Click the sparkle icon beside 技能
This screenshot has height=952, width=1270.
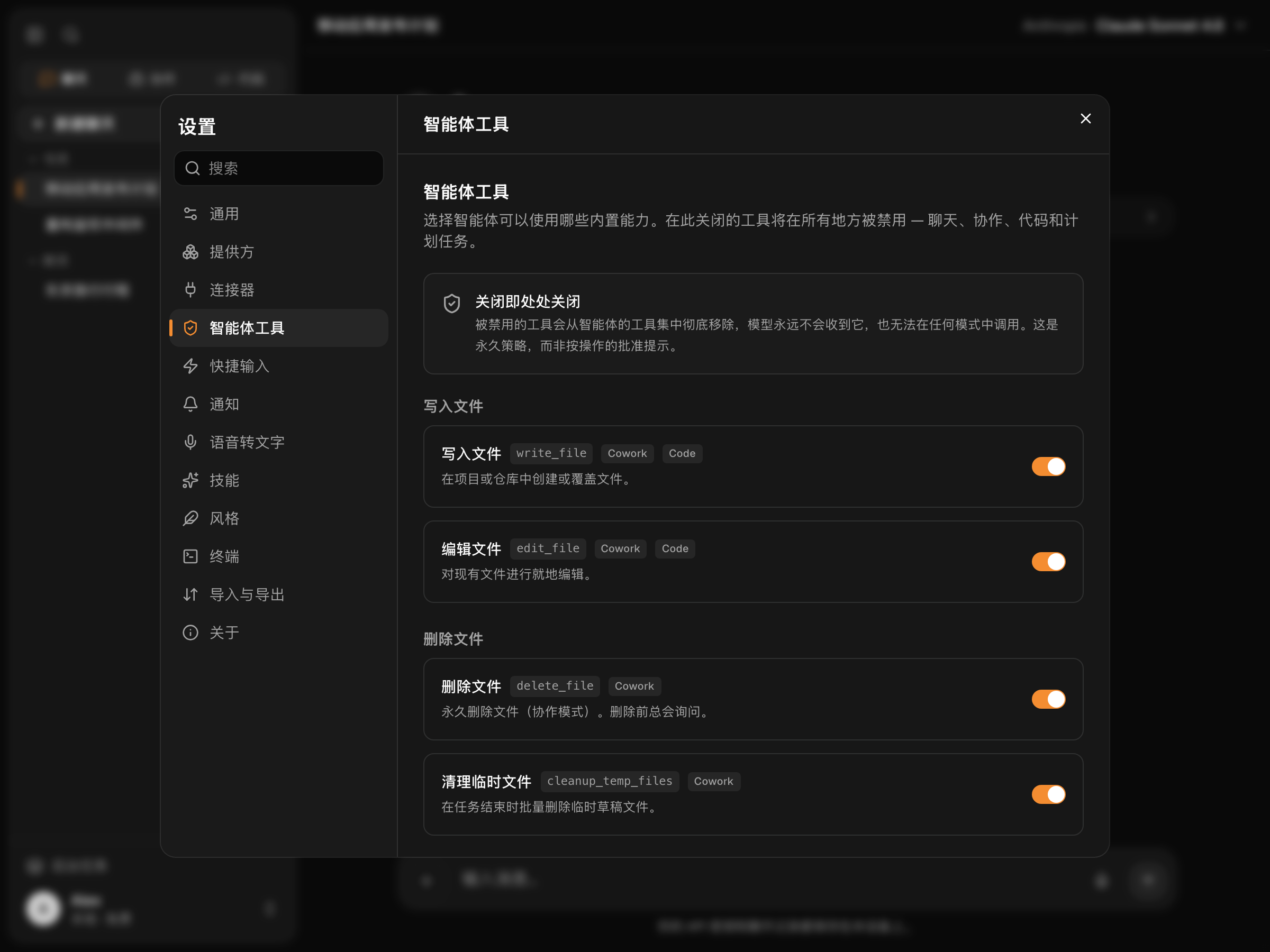coord(190,480)
